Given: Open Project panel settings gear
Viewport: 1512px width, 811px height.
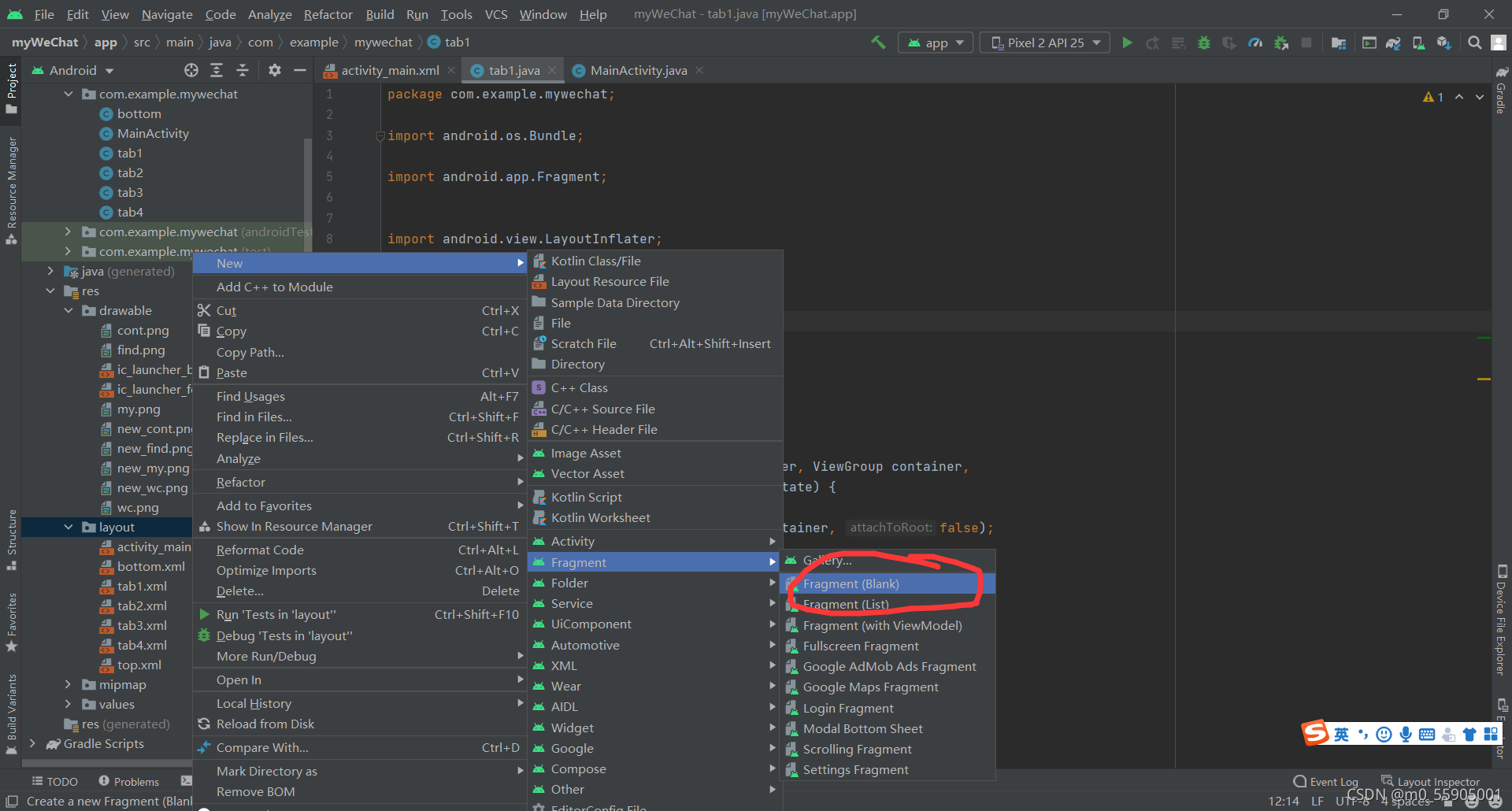Looking at the screenshot, I should tap(274, 70).
